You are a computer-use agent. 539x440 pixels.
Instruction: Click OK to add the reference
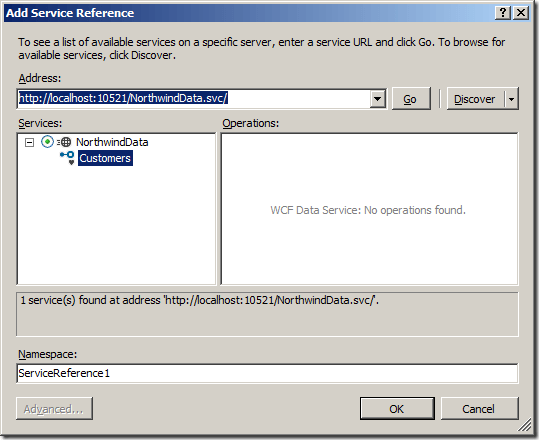(x=397, y=409)
